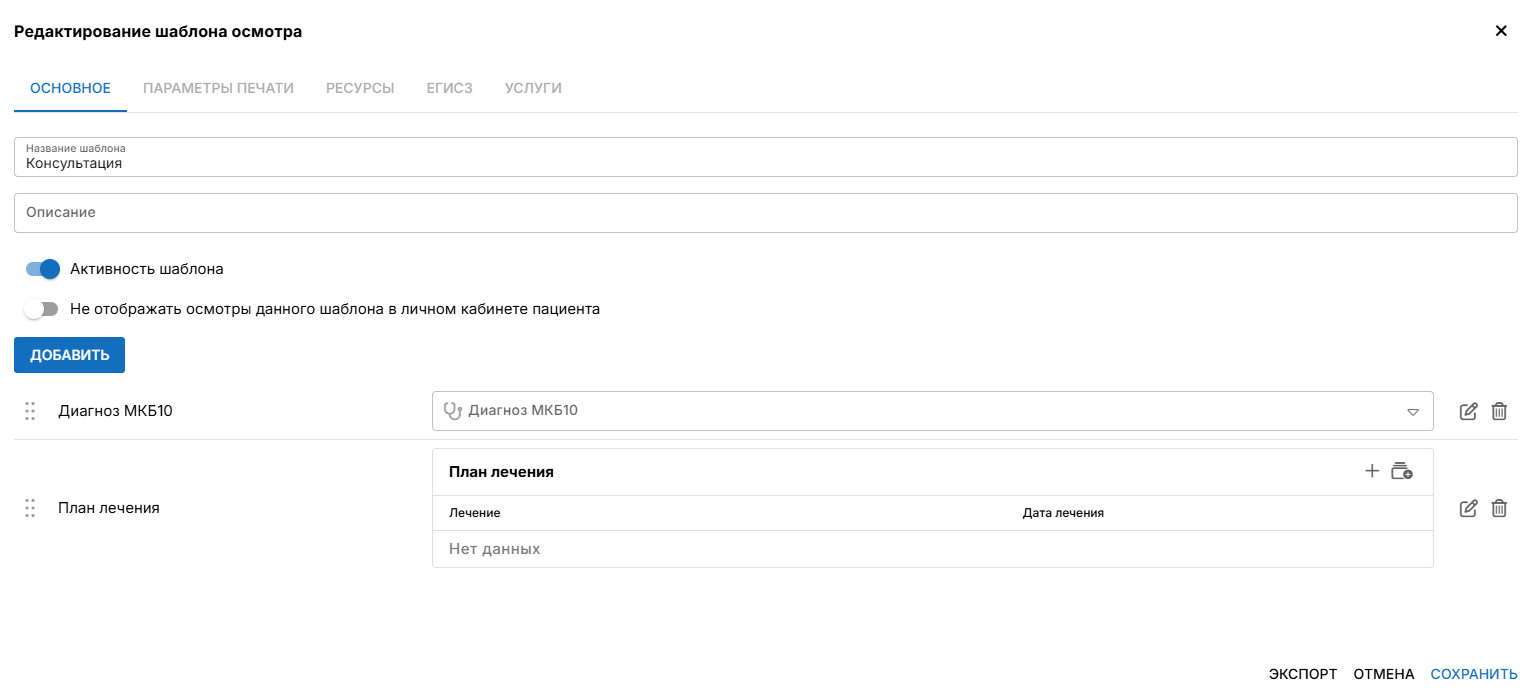Viewport: 1532px width, 698px height.
Task: Click edit icon for План лечения row
Action: [1468, 508]
